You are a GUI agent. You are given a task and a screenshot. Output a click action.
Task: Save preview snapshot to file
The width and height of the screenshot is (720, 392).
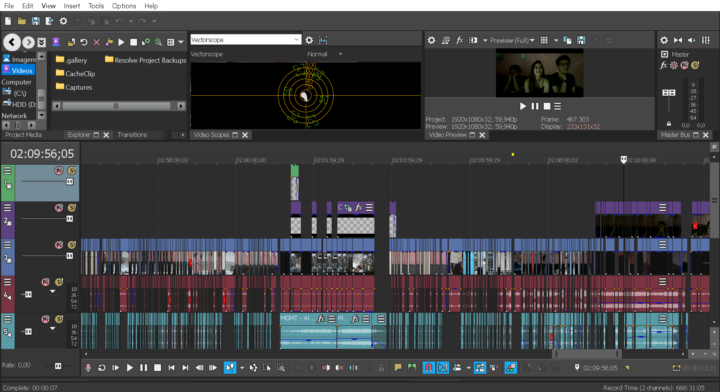click(581, 40)
